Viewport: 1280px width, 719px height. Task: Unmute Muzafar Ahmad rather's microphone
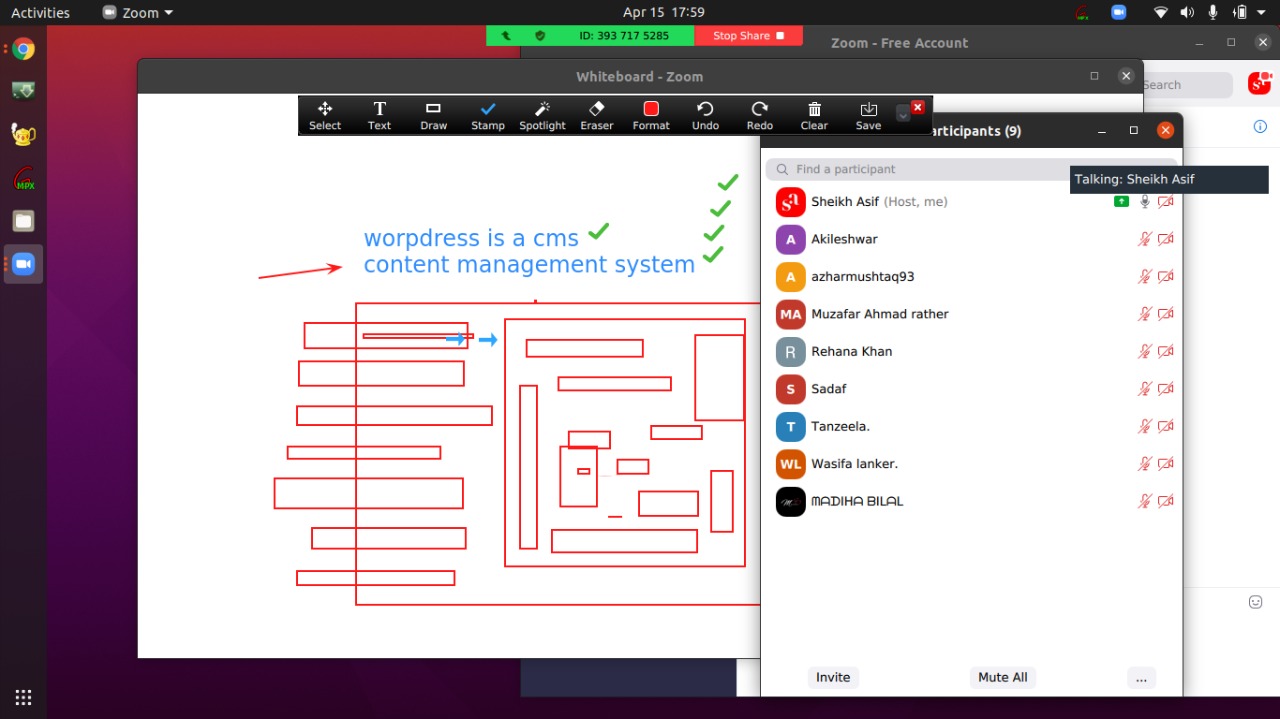[x=1145, y=314]
